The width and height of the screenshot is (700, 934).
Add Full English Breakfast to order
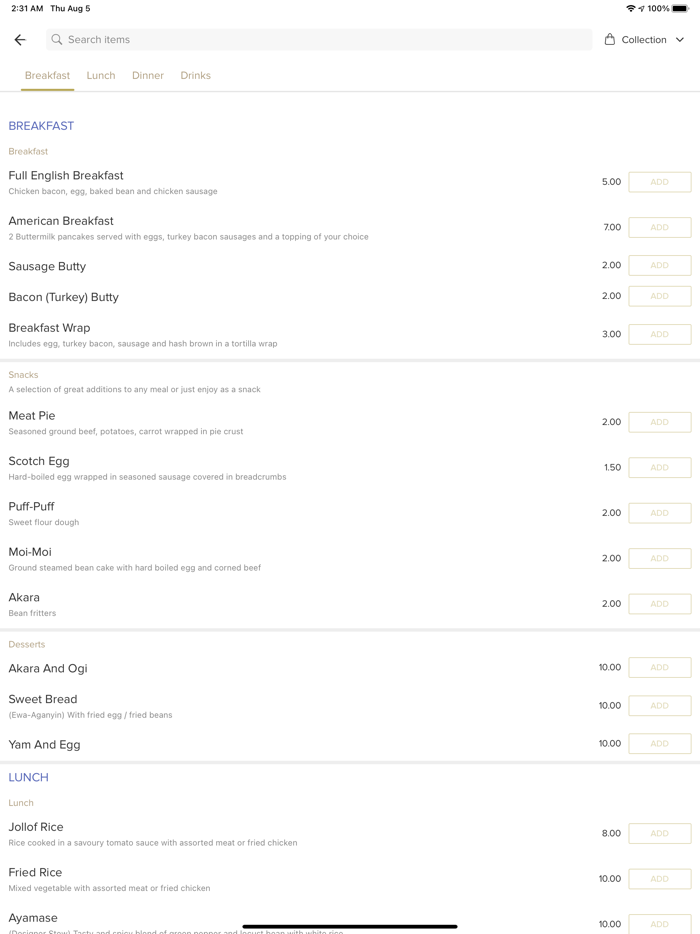click(659, 182)
